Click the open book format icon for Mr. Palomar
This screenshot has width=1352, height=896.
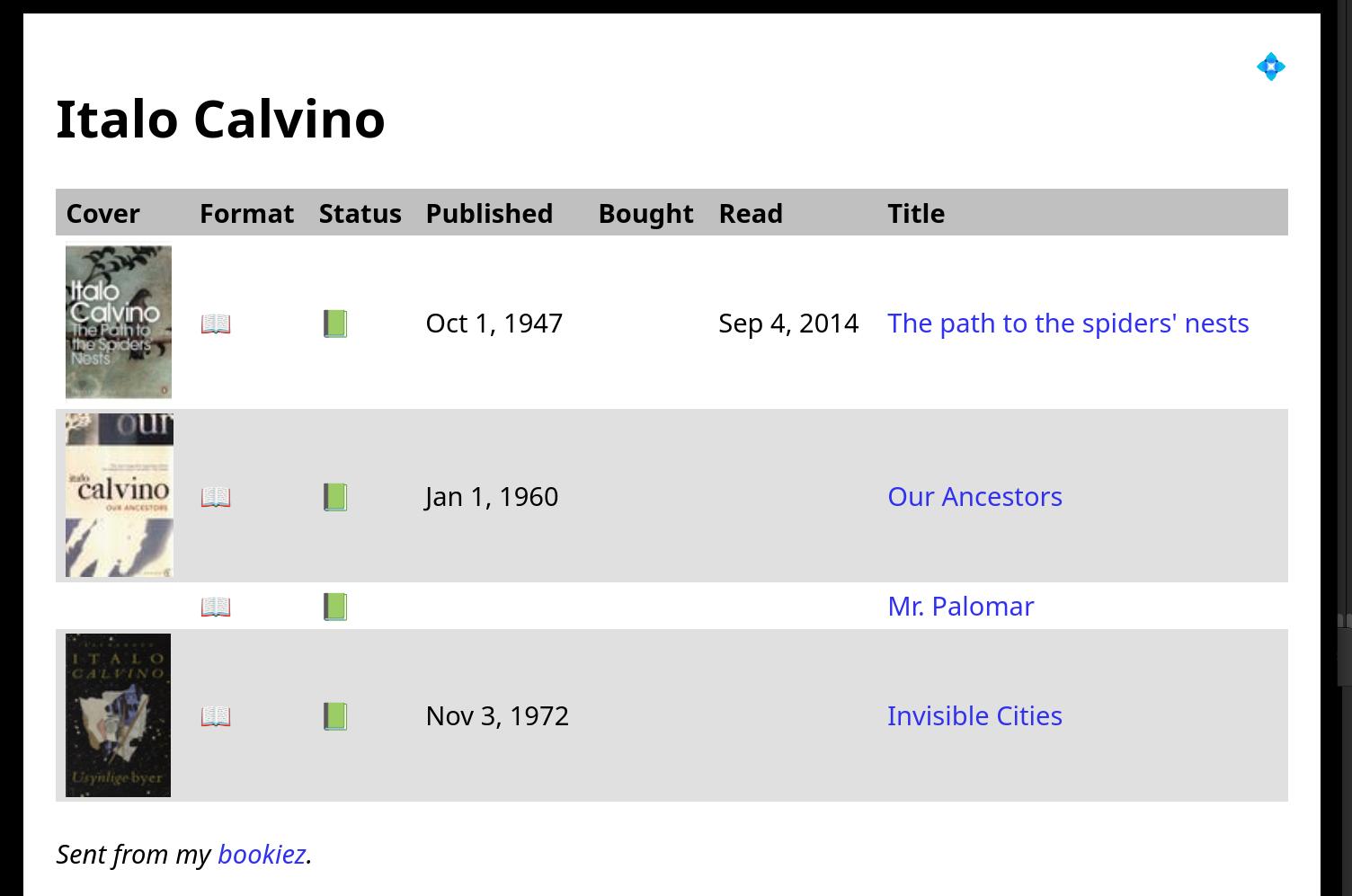click(216, 607)
